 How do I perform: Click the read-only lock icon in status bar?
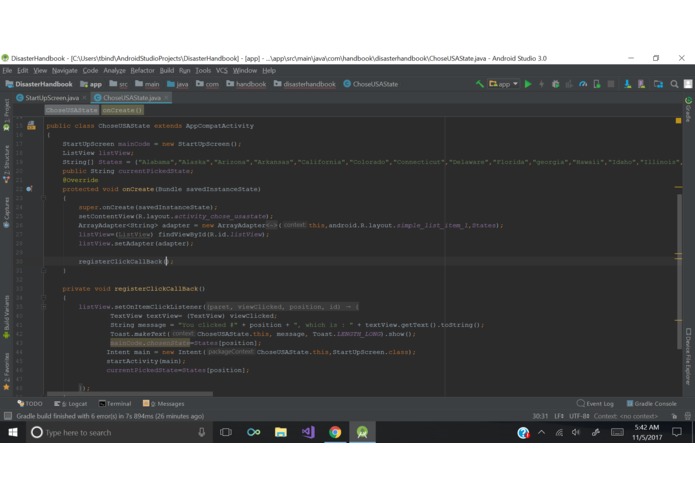674,416
